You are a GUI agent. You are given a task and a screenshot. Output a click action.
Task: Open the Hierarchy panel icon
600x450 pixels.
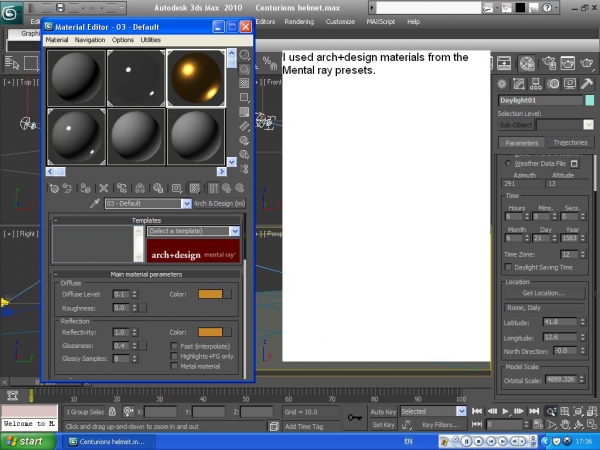pos(536,84)
